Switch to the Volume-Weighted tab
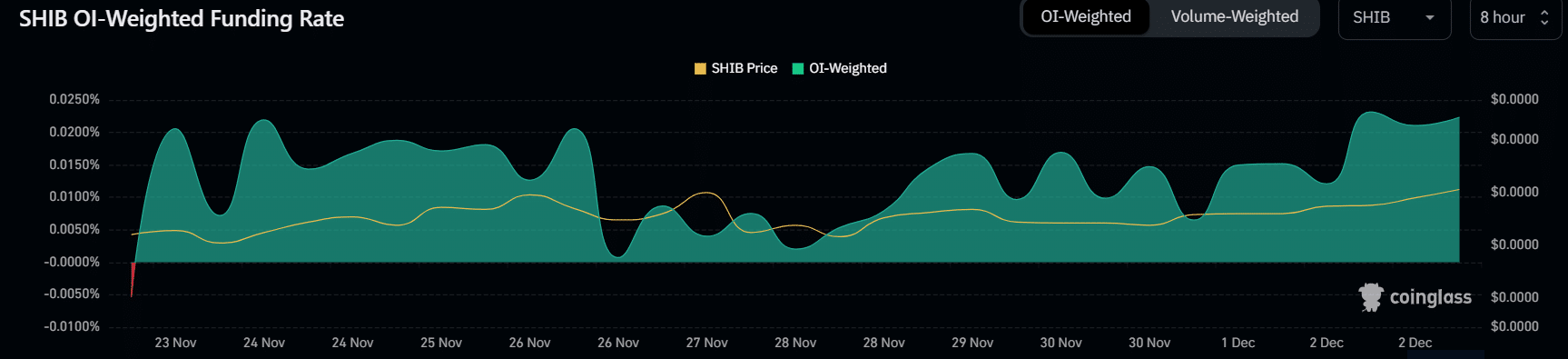1568x359 pixels. (x=1234, y=17)
